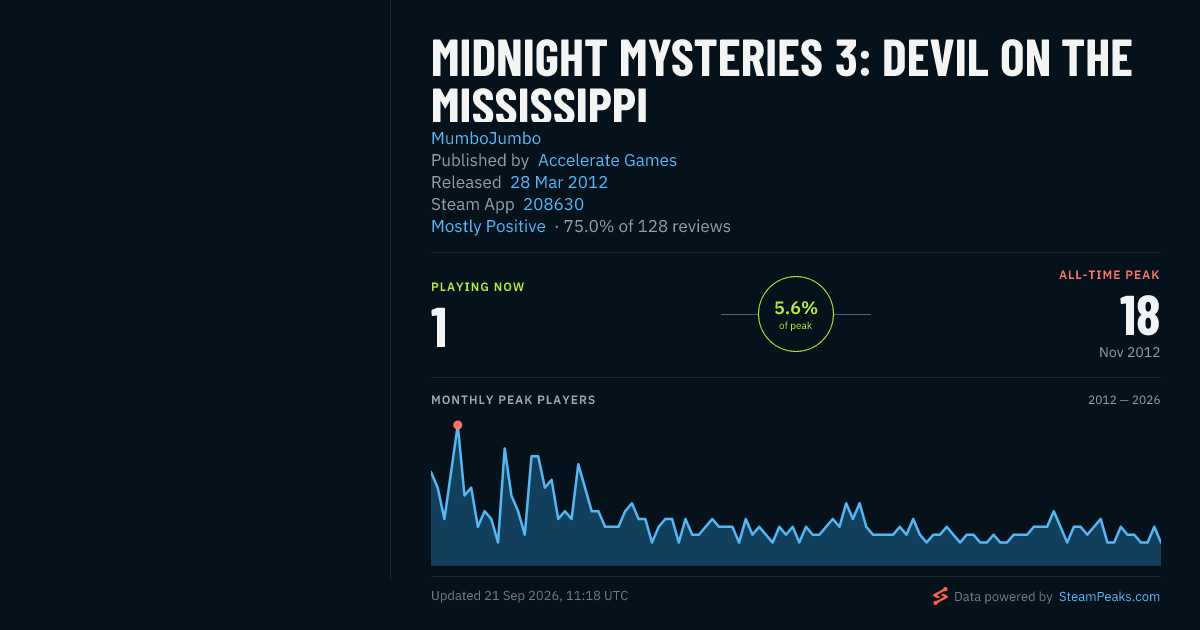Image resolution: width=1200 pixels, height=630 pixels.
Task: Click the All-Time Peak label
Action: tap(1110, 275)
